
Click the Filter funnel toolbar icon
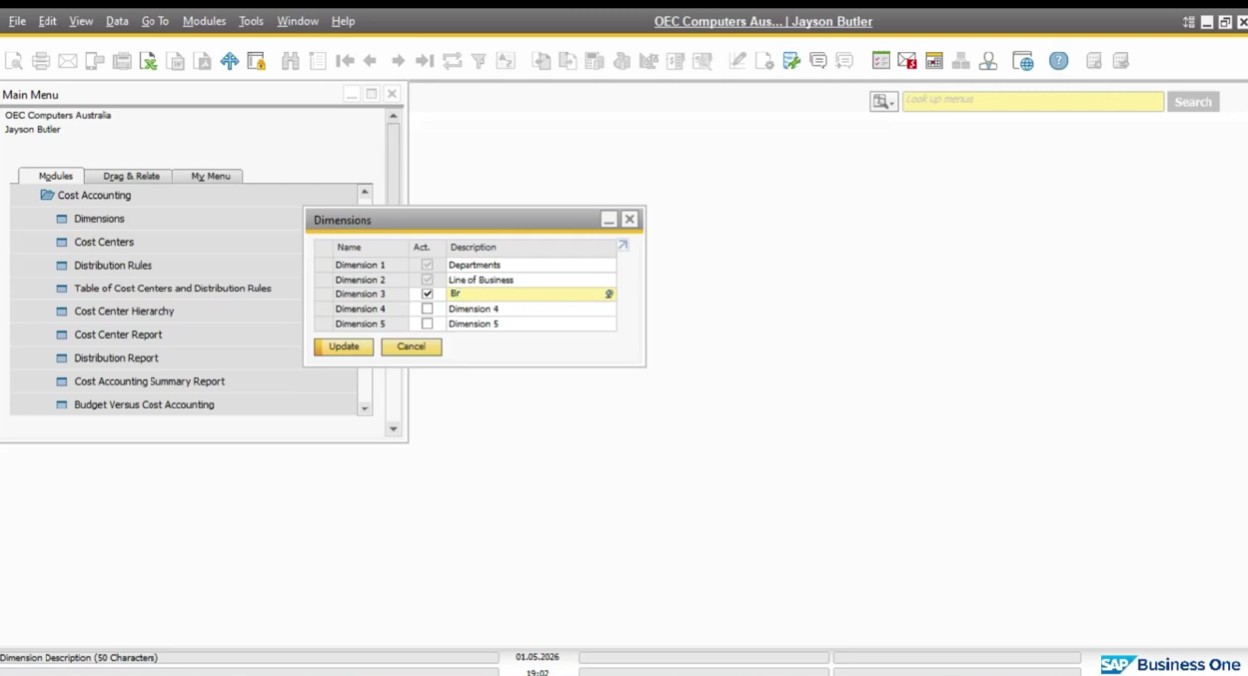tap(479, 61)
